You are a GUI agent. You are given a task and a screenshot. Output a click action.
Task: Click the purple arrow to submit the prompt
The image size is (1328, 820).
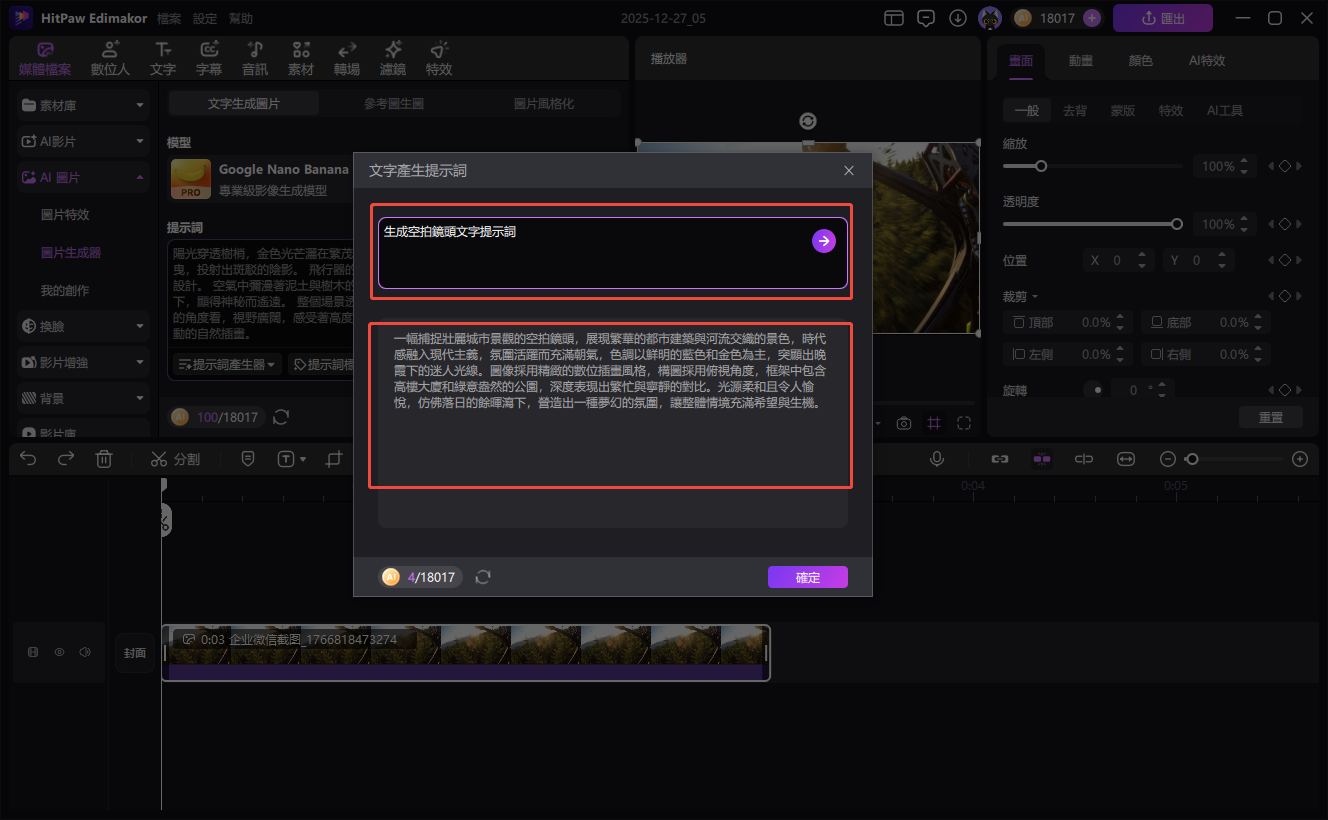click(823, 241)
